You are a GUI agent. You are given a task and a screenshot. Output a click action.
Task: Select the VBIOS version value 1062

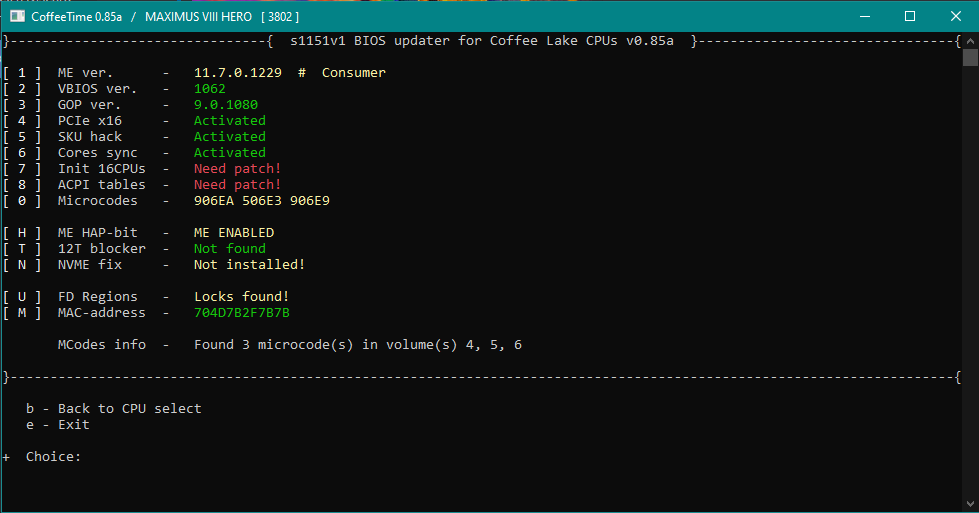[210, 89]
